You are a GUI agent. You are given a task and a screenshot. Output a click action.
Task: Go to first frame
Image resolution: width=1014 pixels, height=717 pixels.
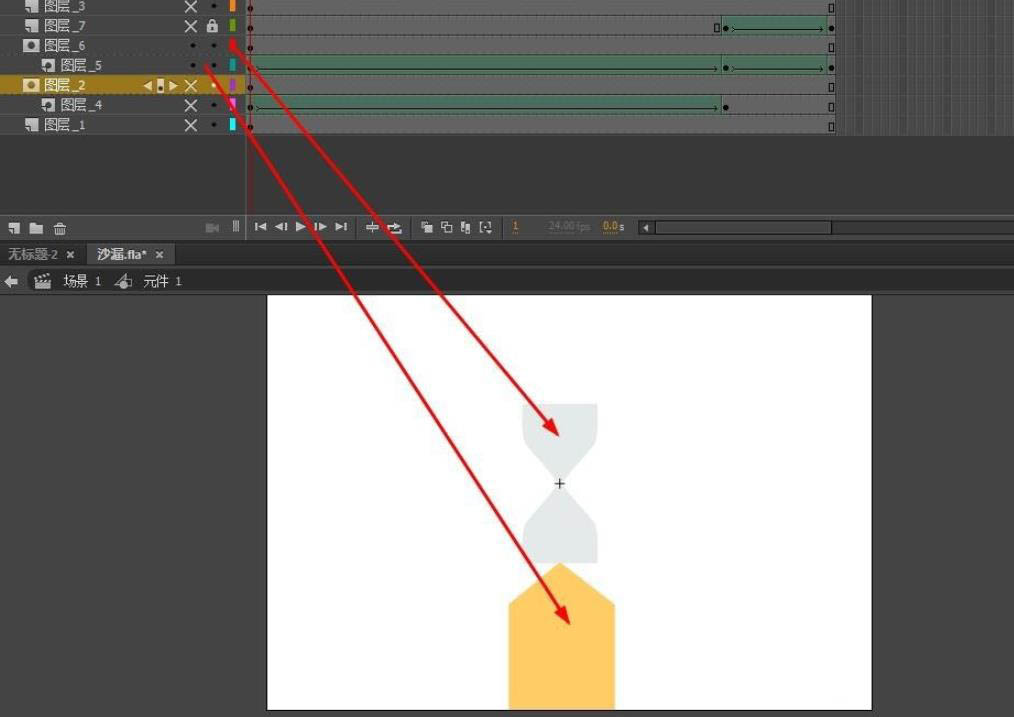click(x=261, y=226)
